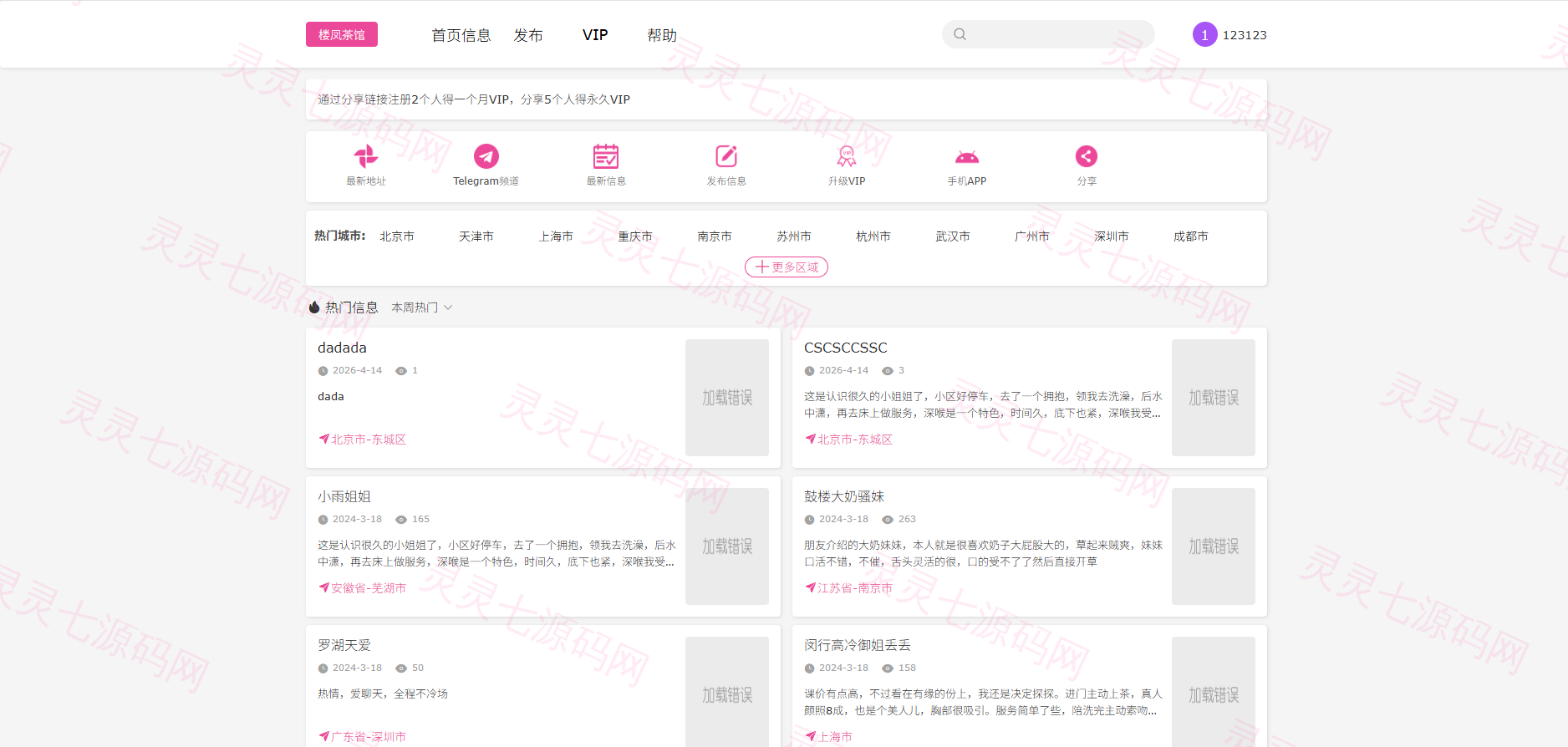Viewport: 1568px width, 747px height.
Task: Expand the 本周热门 dropdown
Action: coord(422,307)
